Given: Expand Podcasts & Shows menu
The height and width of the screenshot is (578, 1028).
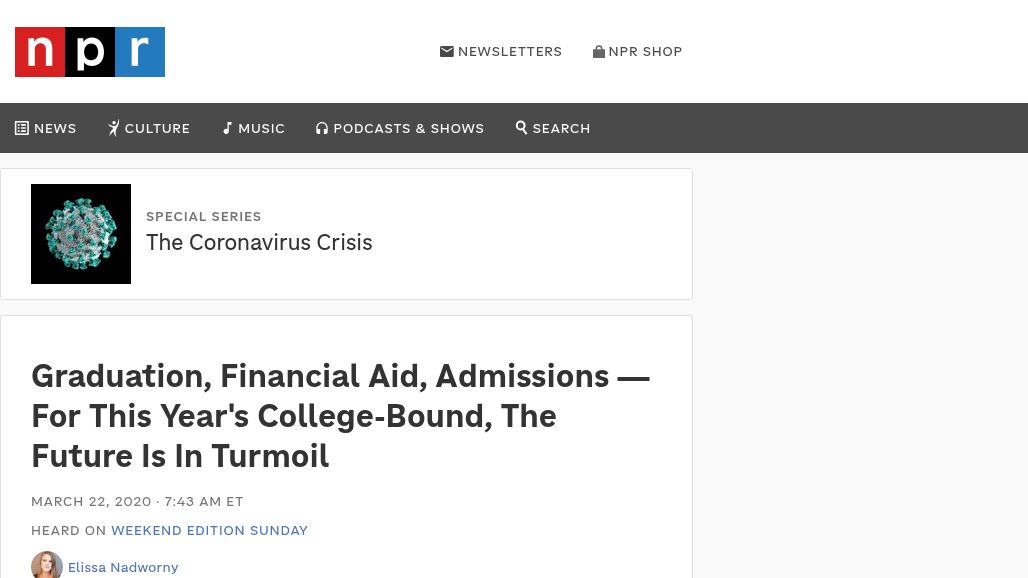Looking at the screenshot, I should [x=408, y=129].
